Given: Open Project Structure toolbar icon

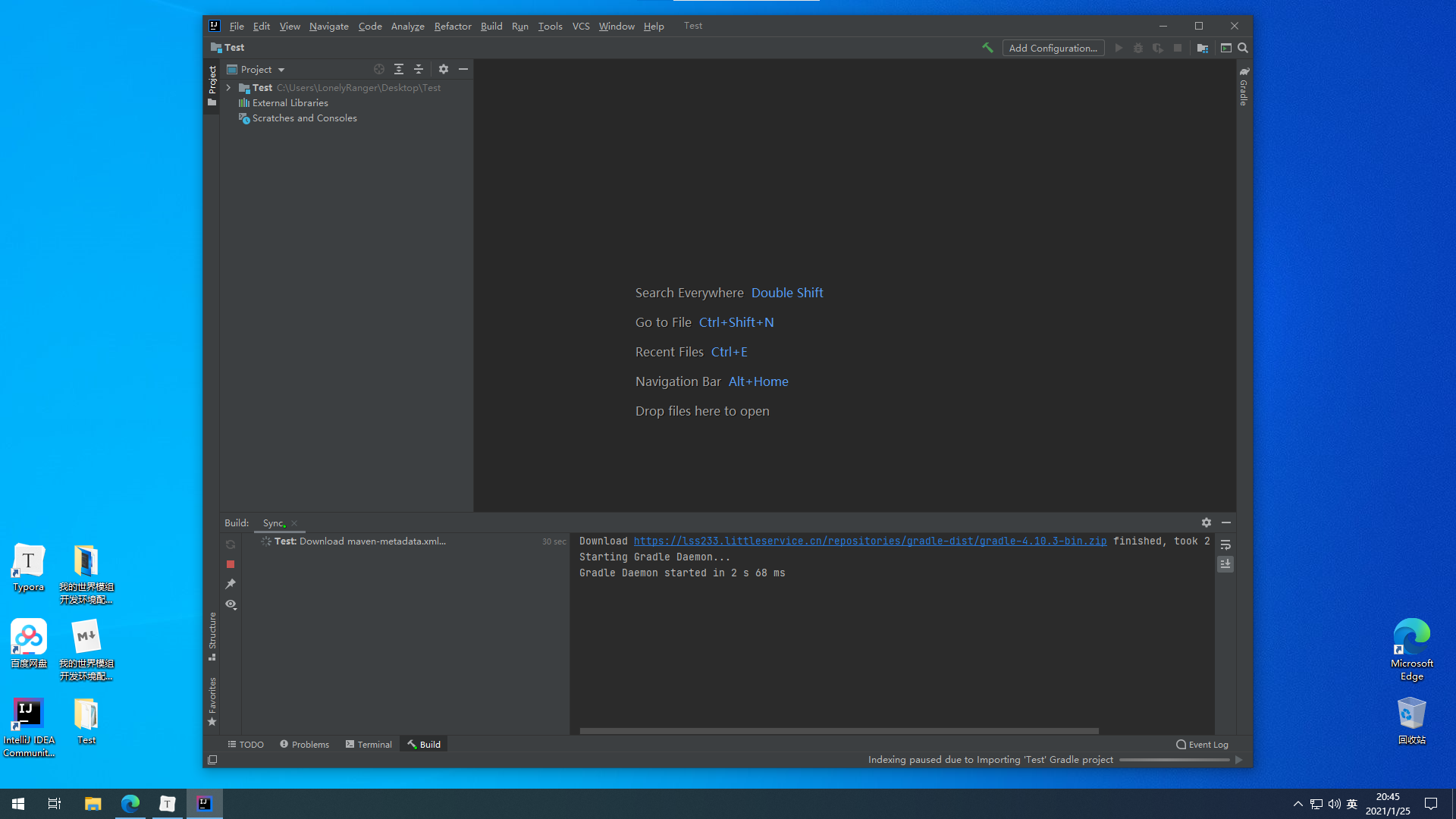Looking at the screenshot, I should click(1203, 48).
